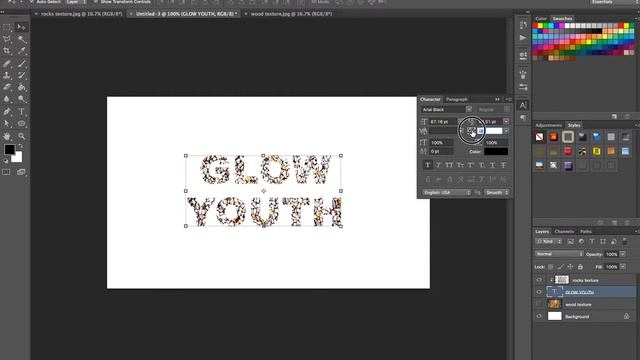Hide the Background layer
640x360 pixels.
tap(539, 316)
